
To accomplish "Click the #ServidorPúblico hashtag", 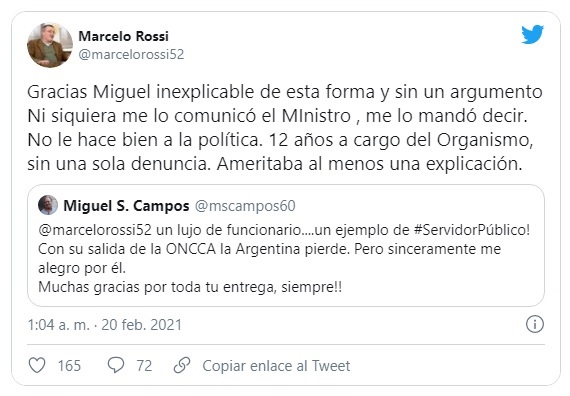I will coord(472,230).
